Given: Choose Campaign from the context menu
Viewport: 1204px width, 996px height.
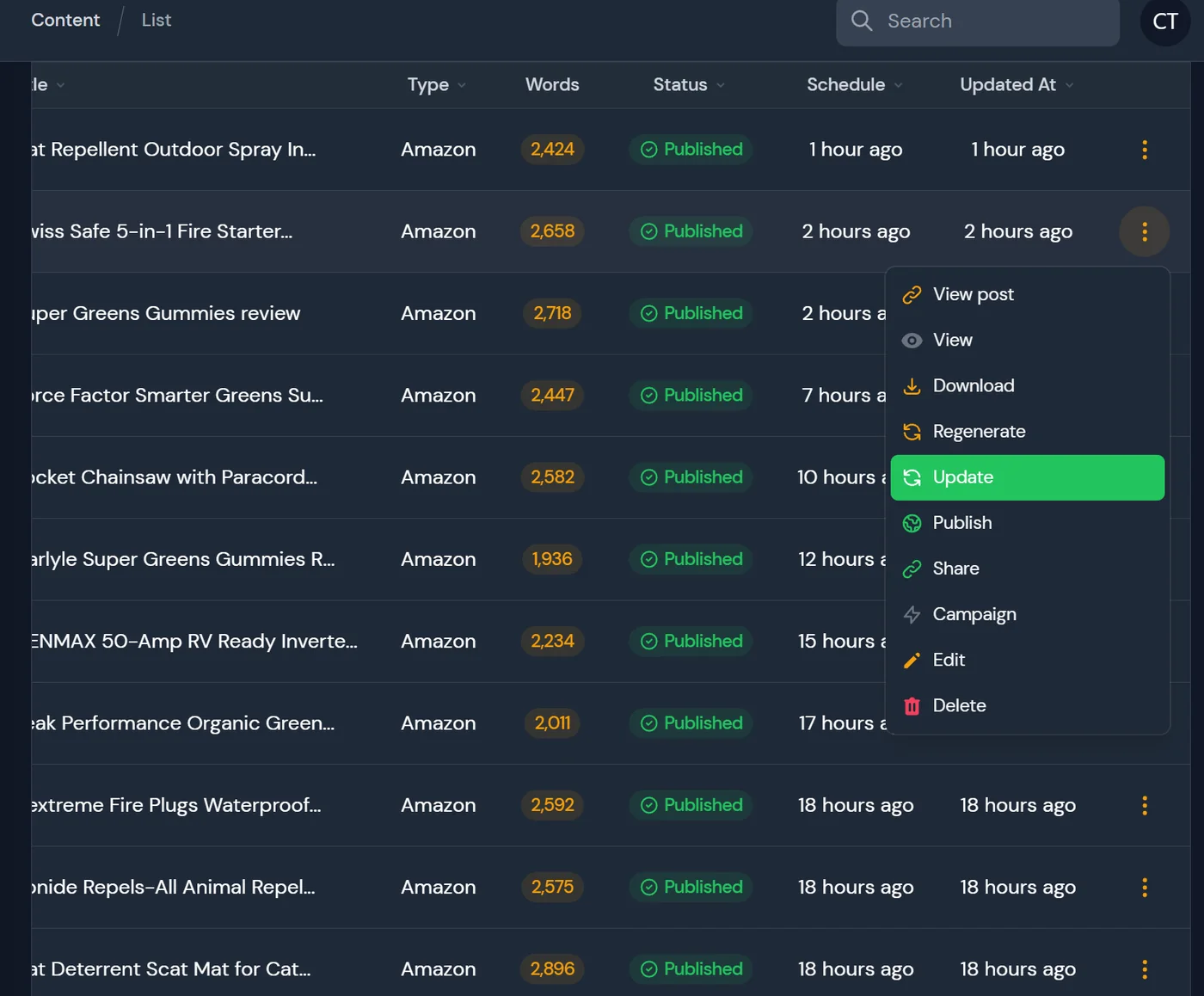Looking at the screenshot, I should click(x=1028, y=614).
